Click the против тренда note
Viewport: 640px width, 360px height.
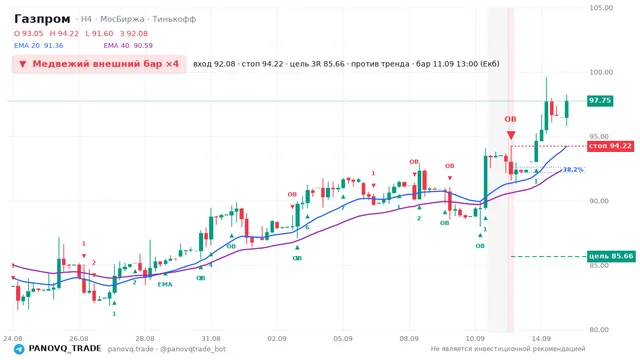380,64
